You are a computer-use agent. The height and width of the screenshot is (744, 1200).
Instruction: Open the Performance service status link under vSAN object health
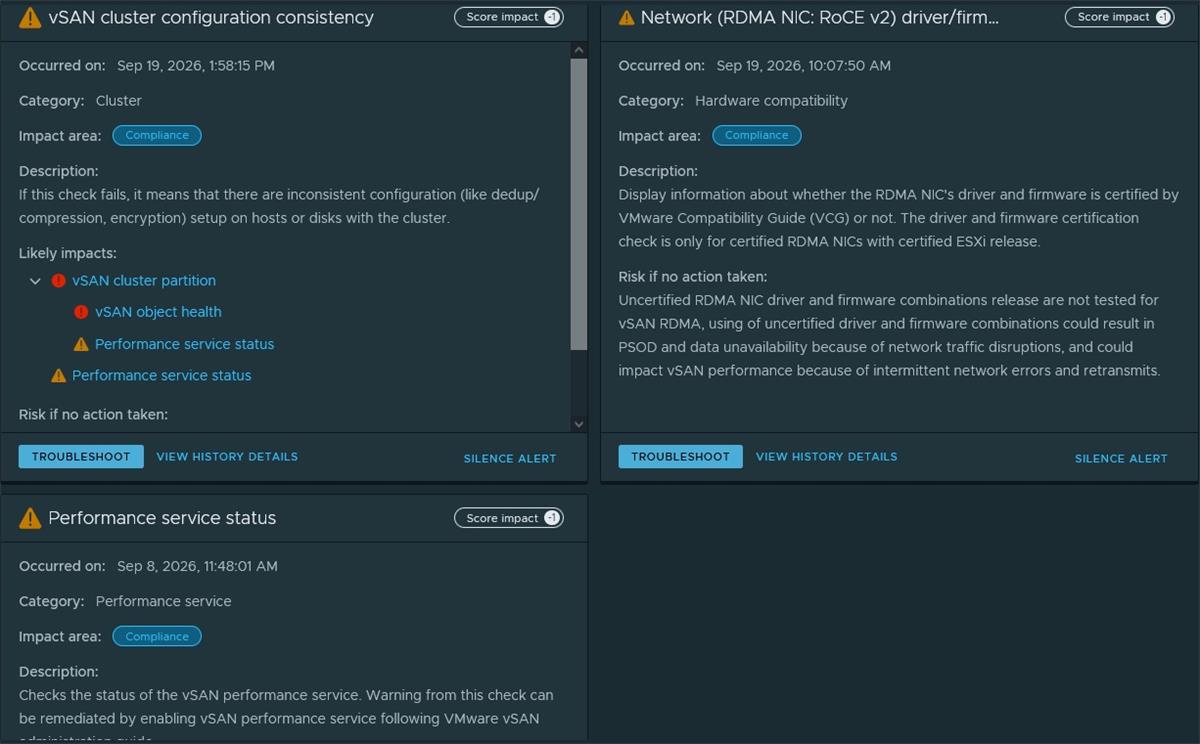(x=184, y=344)
